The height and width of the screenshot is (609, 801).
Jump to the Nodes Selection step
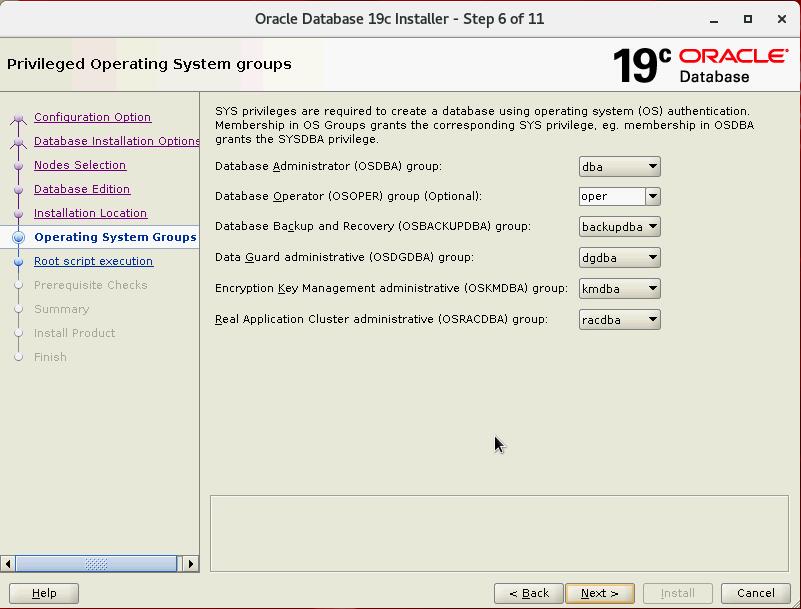pos(80,165)
